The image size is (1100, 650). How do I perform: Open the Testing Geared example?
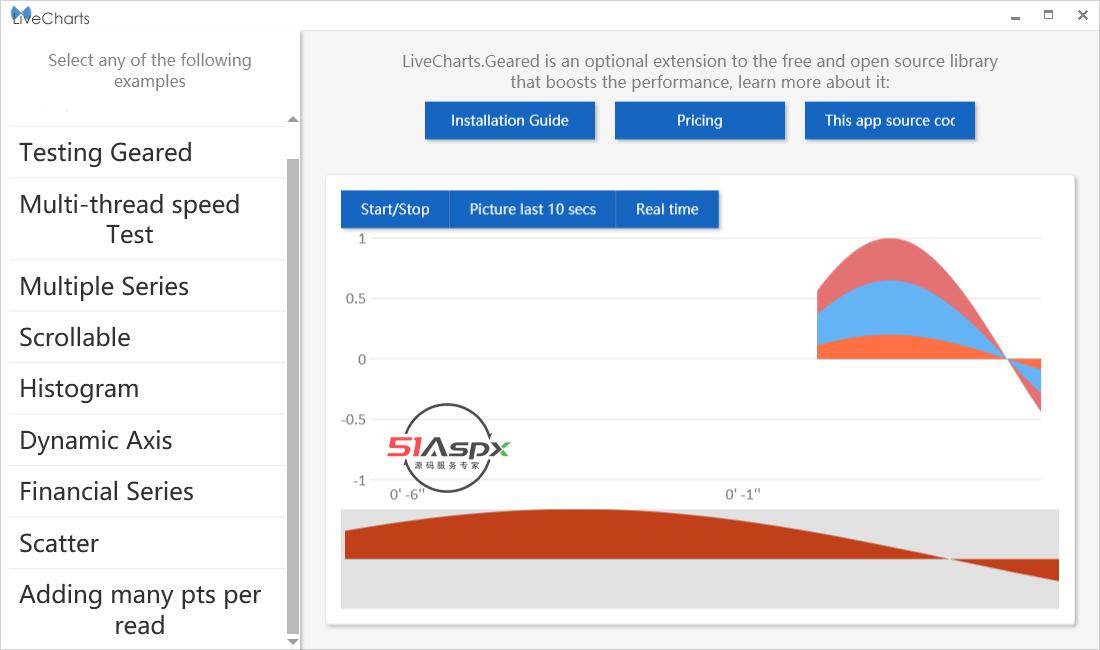(x=147, y=152)
